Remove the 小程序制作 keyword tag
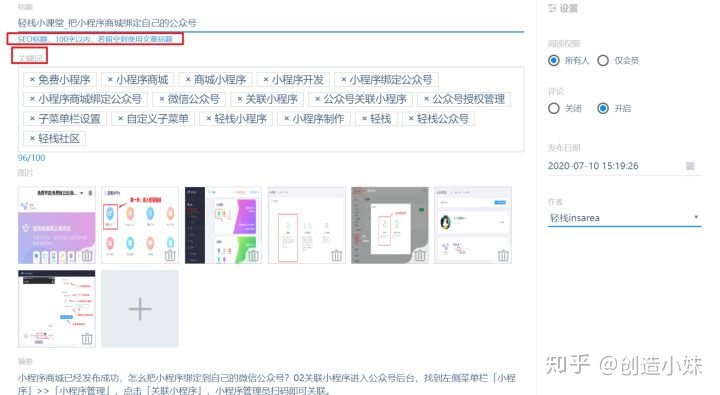 [287, 118]
